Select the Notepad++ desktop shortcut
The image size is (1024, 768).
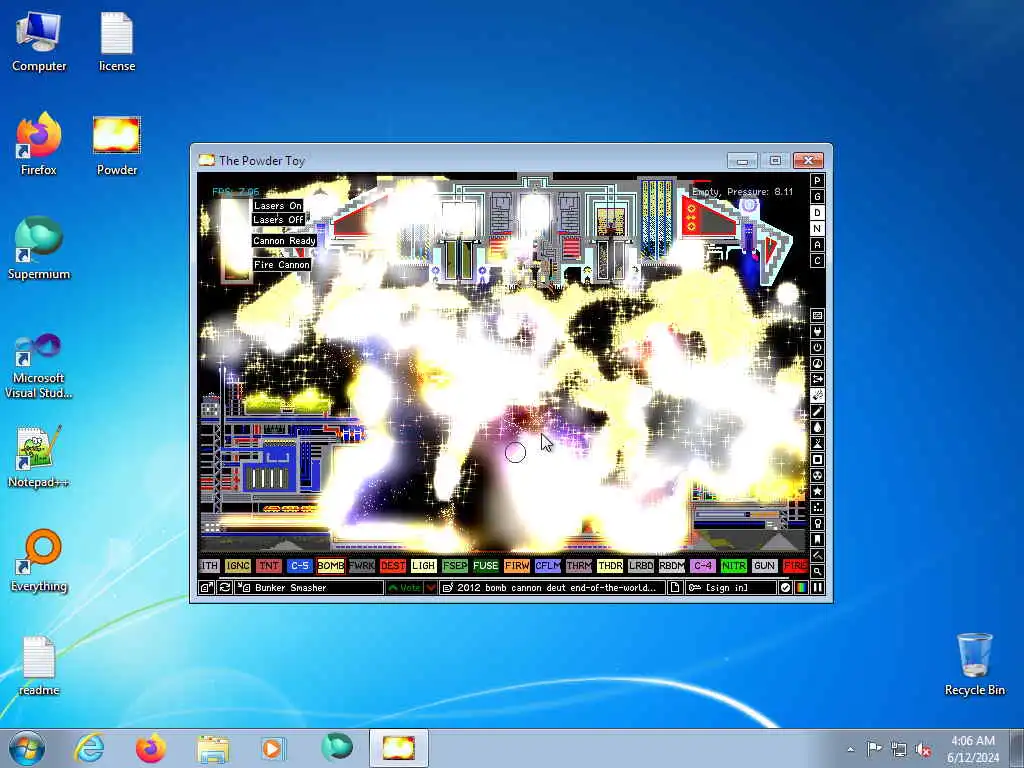[39, 457]
